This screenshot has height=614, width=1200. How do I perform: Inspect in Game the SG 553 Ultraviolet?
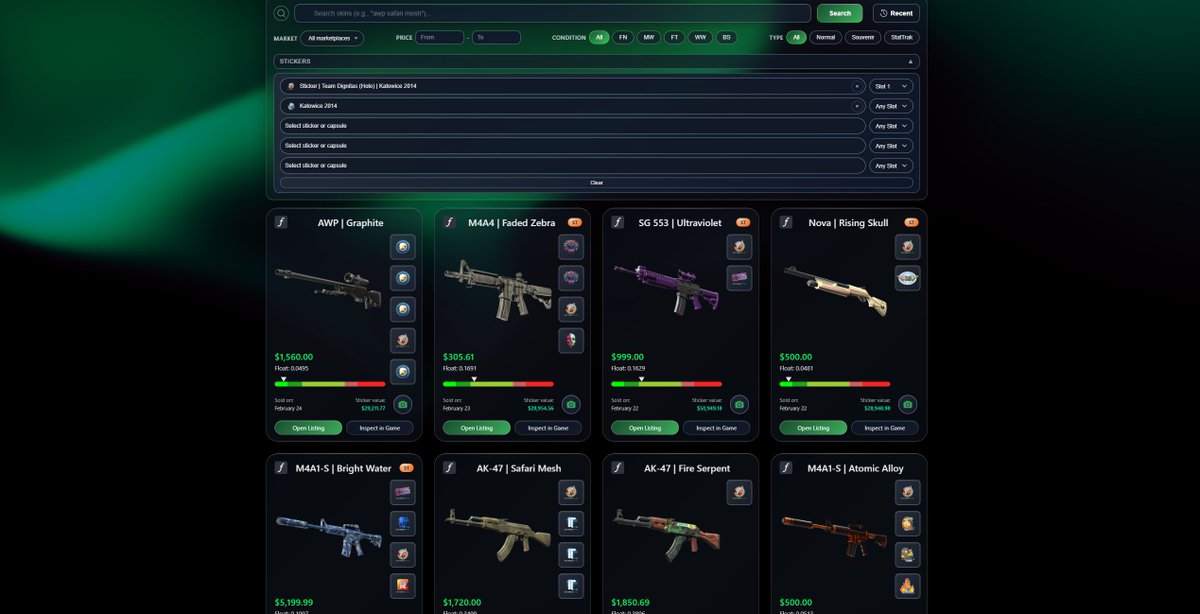pos(716,428)
